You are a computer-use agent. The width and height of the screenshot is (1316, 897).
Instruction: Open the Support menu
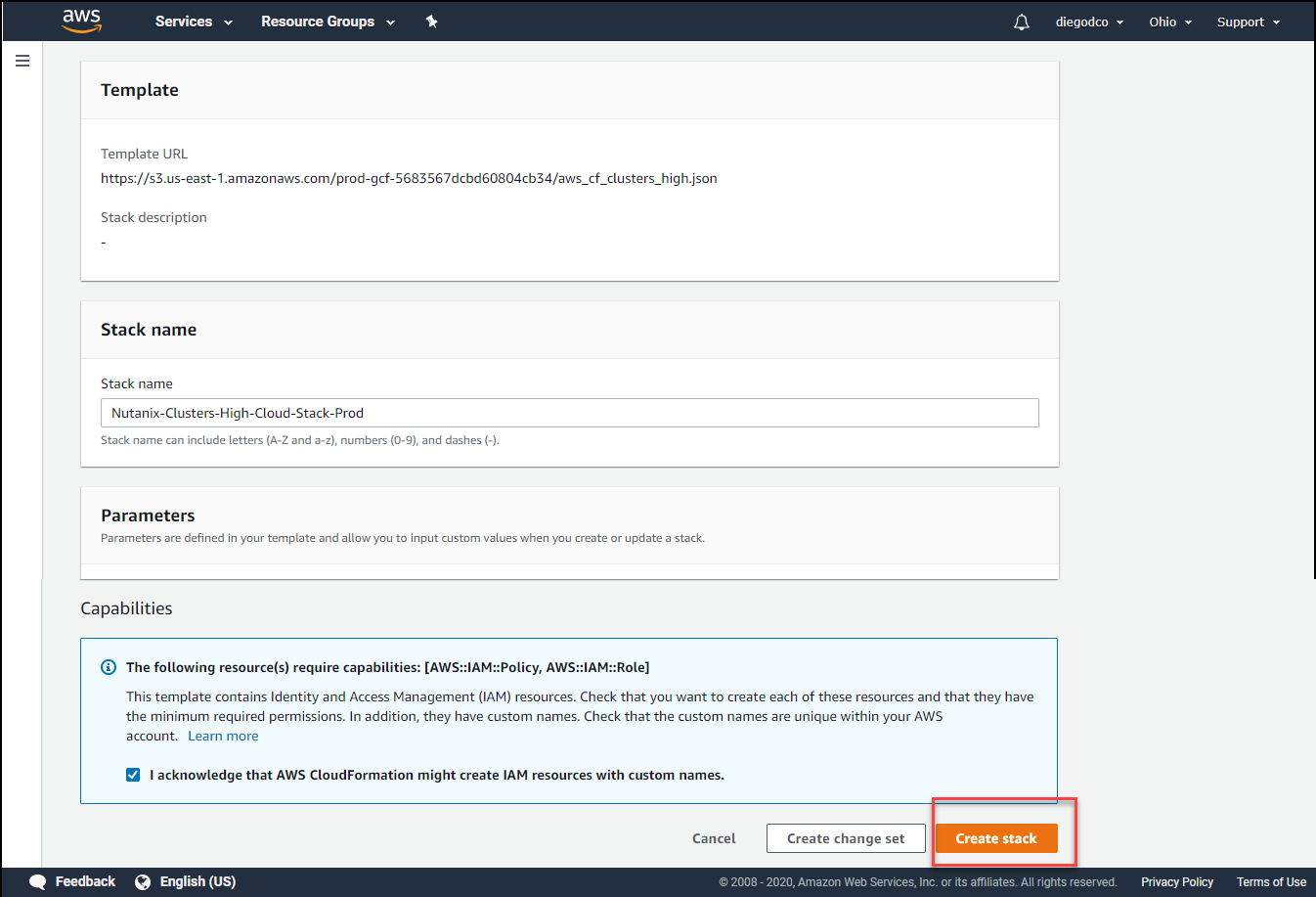(1248, 22)
